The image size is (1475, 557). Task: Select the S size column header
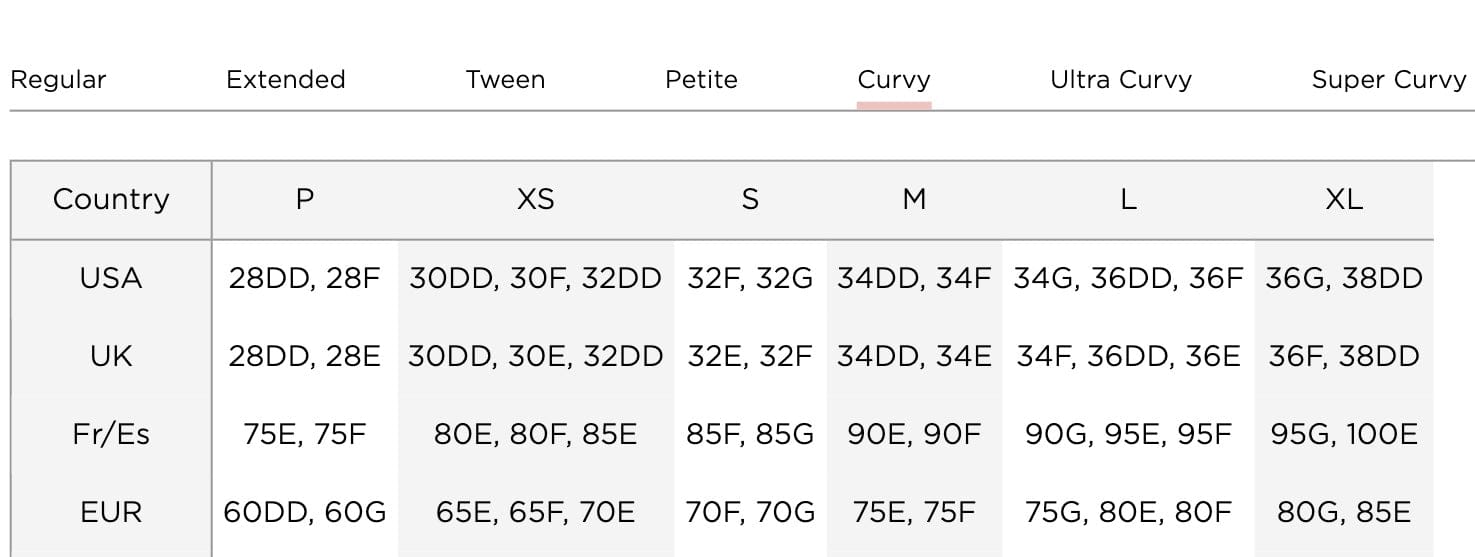tap(750, 199)
